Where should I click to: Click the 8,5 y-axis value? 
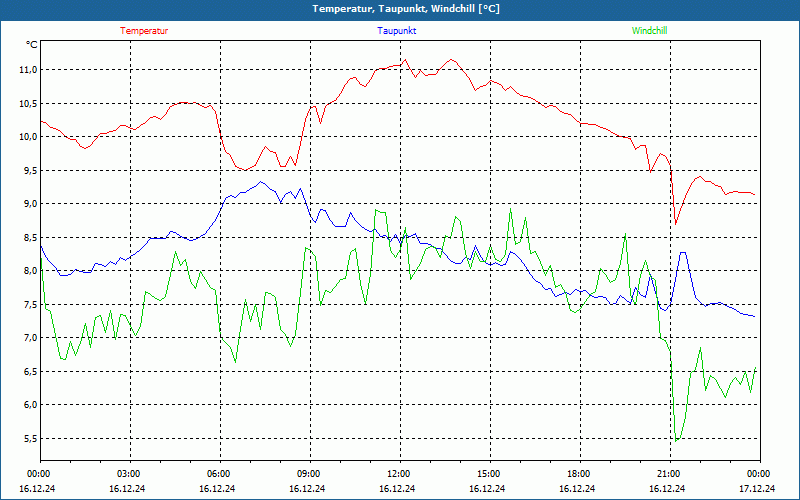30,237
